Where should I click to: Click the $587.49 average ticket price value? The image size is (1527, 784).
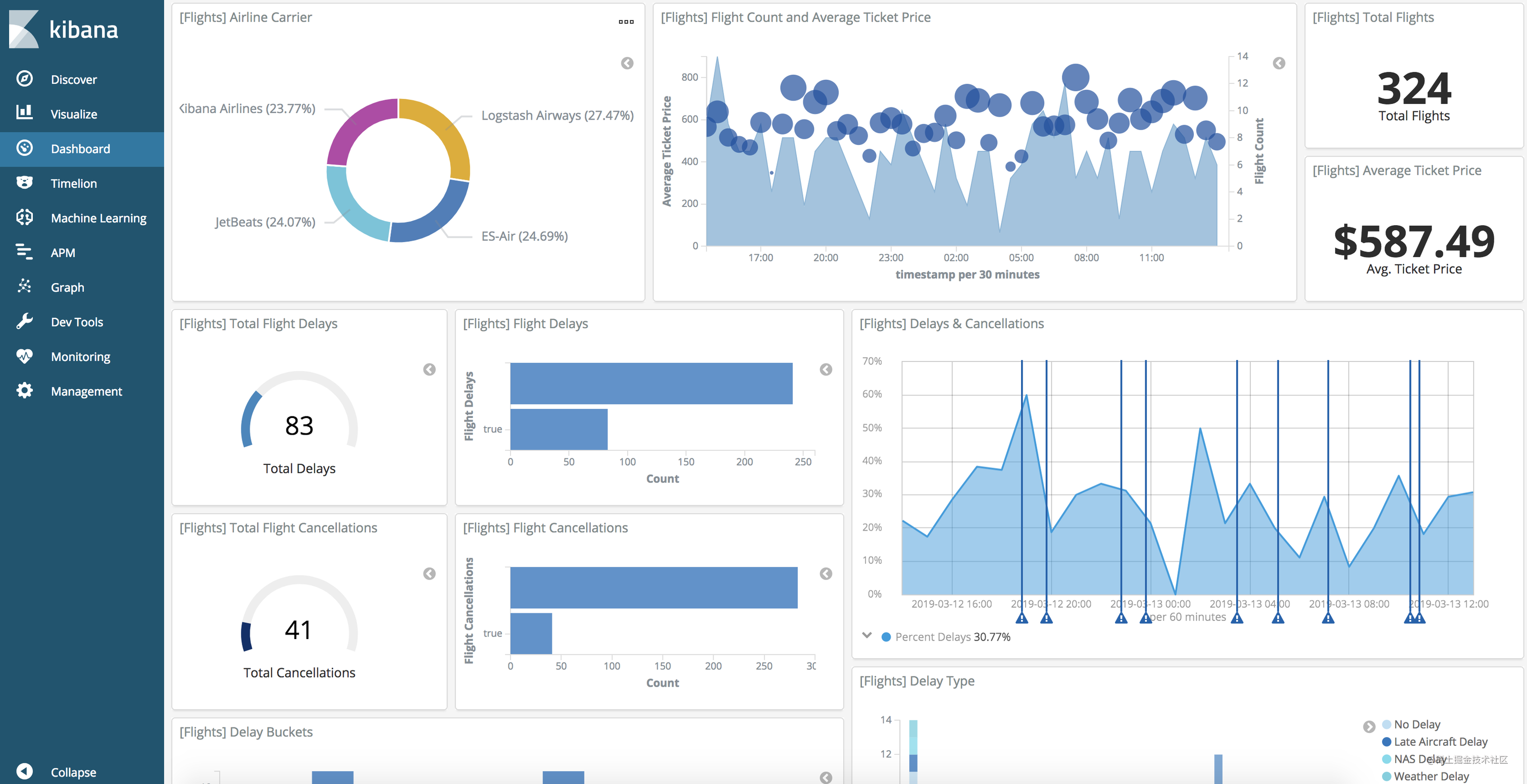pos(1414,242)
